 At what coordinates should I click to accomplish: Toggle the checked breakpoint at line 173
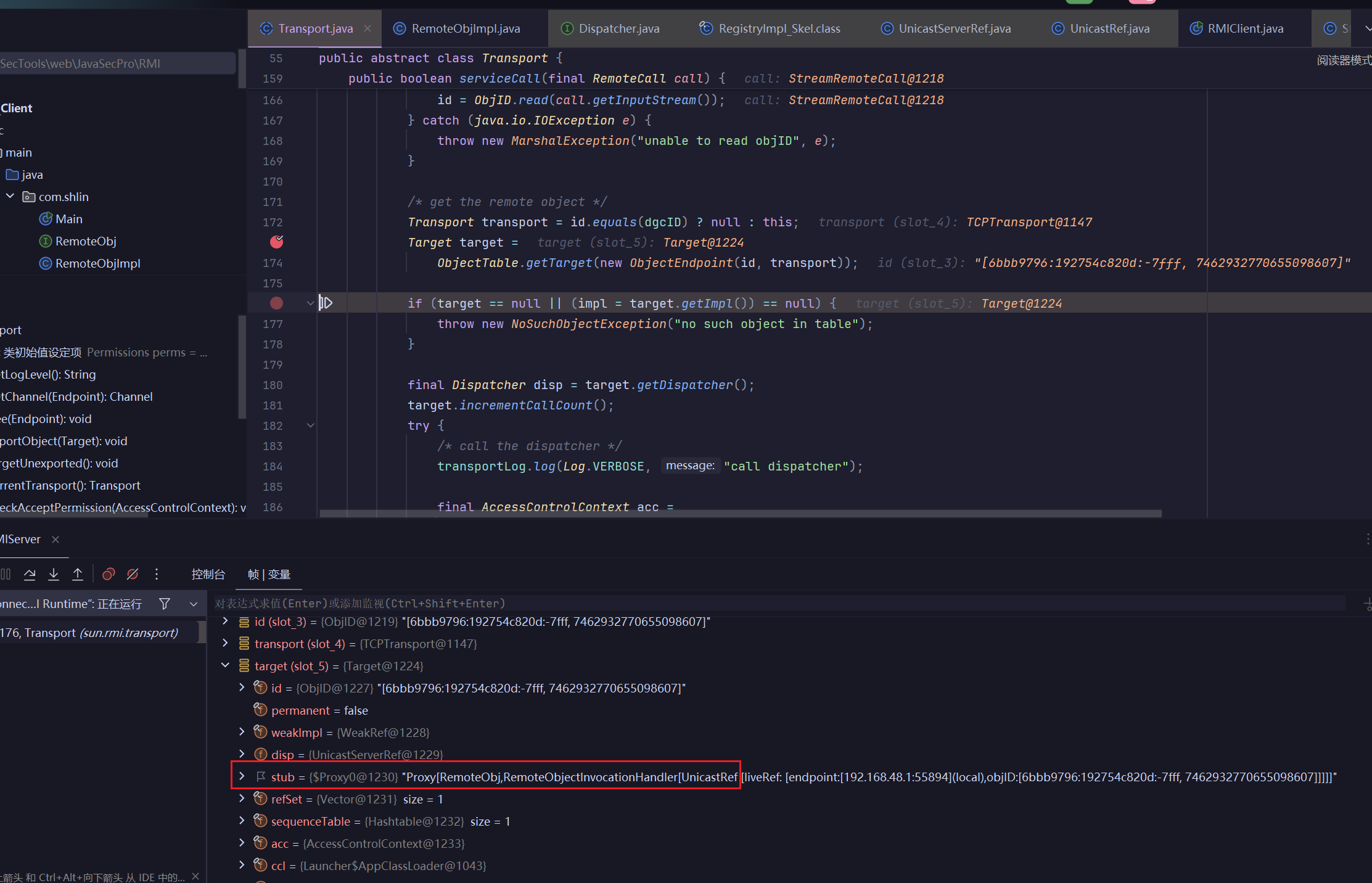pyautogui.click(x=276, y=242)
